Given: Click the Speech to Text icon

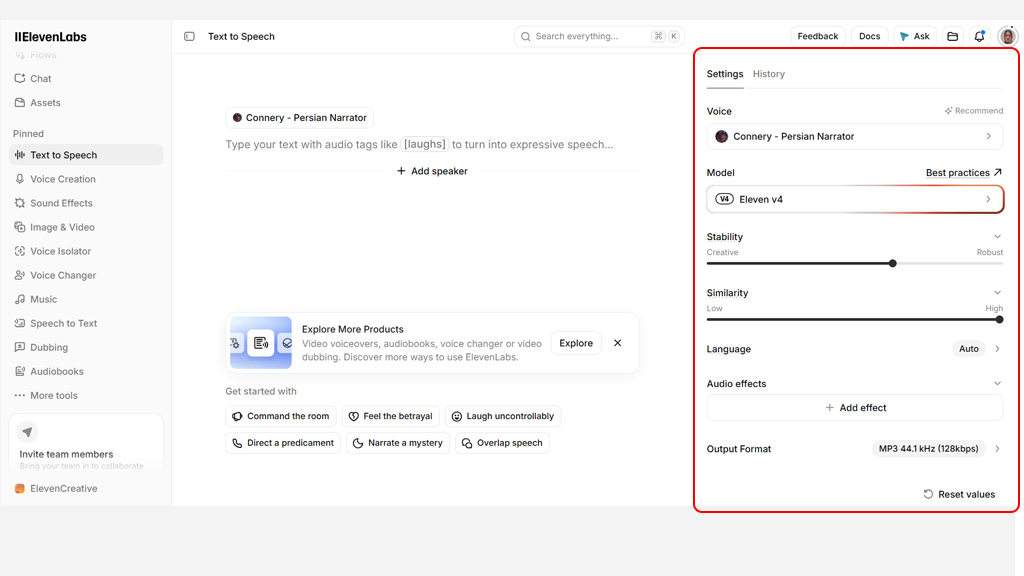Looking at the screenshot, I should click(20, 323).
